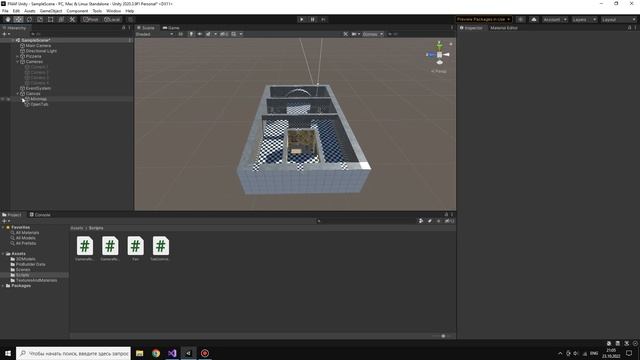This screenshot has height=360, width=640.
Task: Open TexturesAndMaterials folder
Action: 36,280
